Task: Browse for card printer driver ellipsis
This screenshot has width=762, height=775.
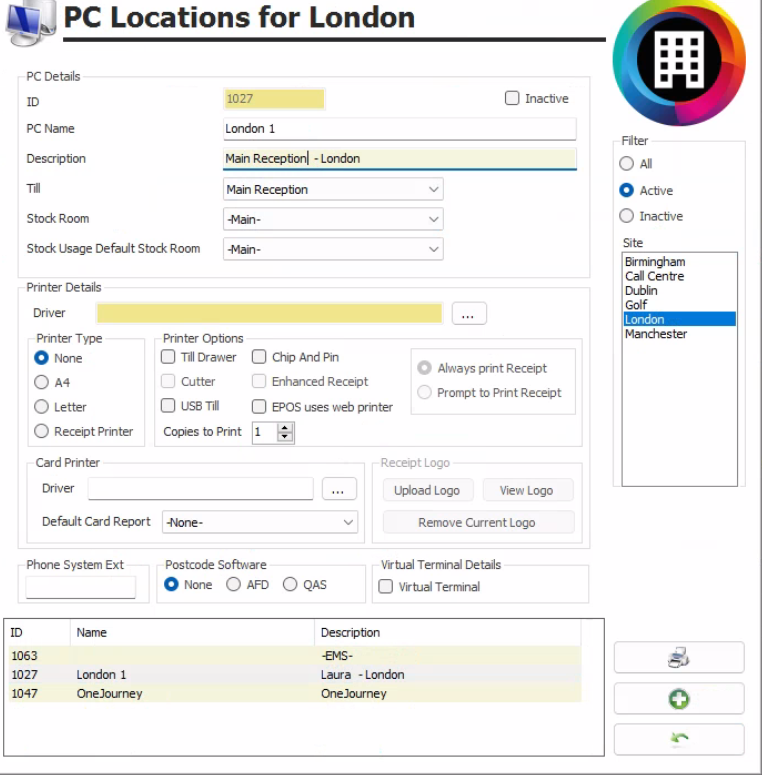Action: pyautogui.click(x=339, y=489)
